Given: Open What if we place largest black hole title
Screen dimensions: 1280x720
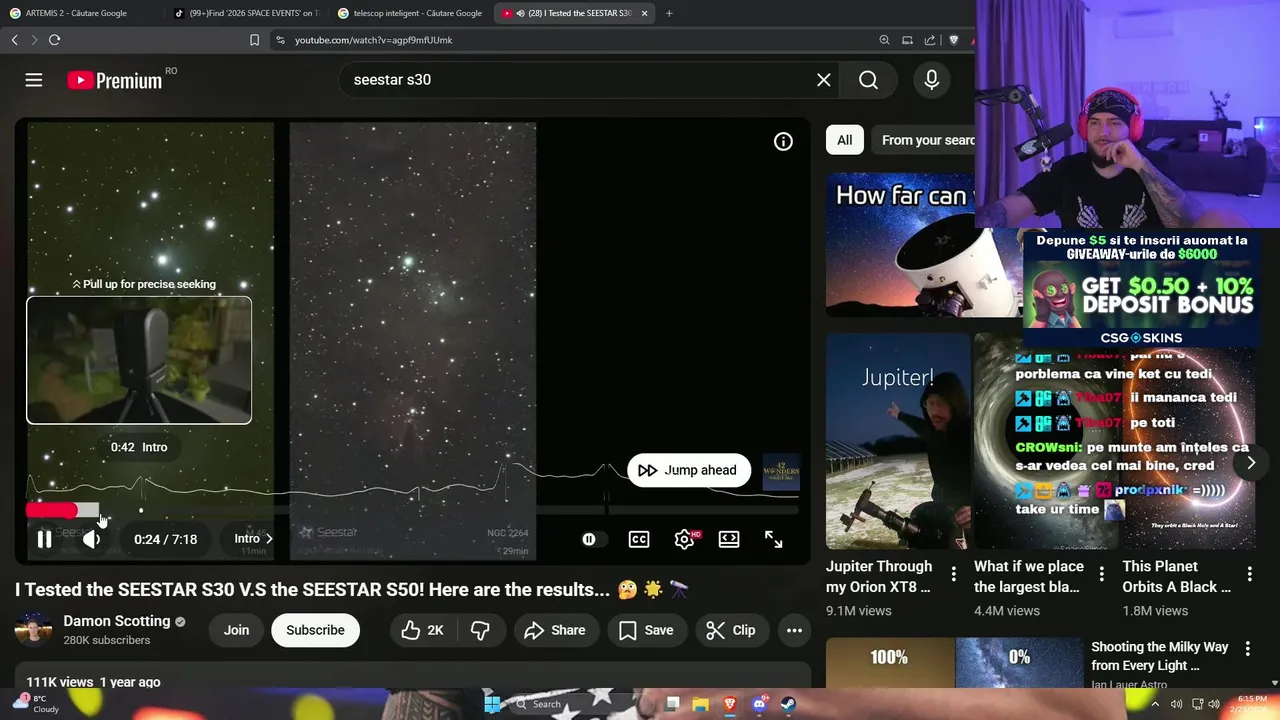Looking at the screenshot, I should coord(1028,576).
